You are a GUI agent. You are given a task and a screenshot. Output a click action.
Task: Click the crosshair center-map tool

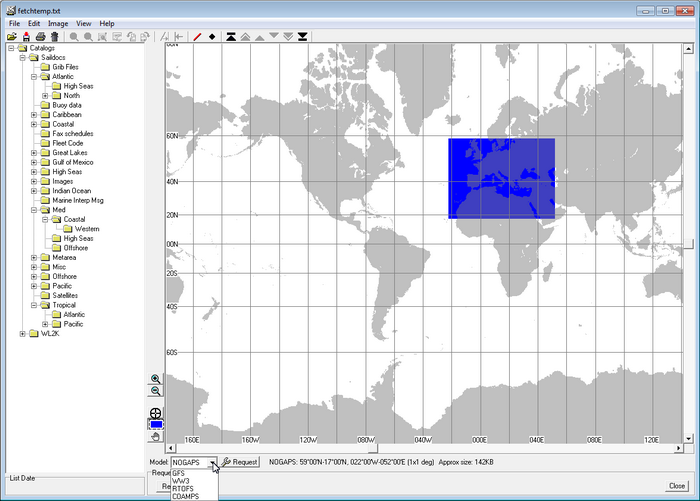pyautogui.click(x=155, y=413)
